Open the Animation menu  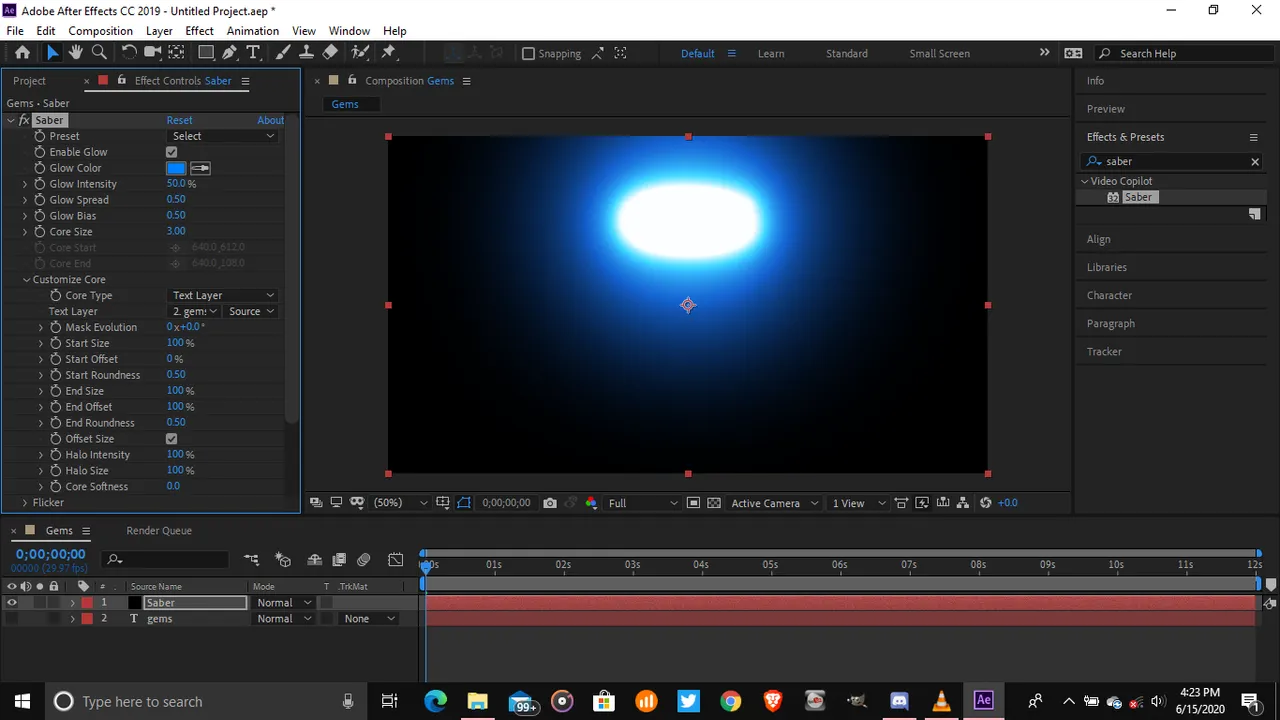[253, 31]
